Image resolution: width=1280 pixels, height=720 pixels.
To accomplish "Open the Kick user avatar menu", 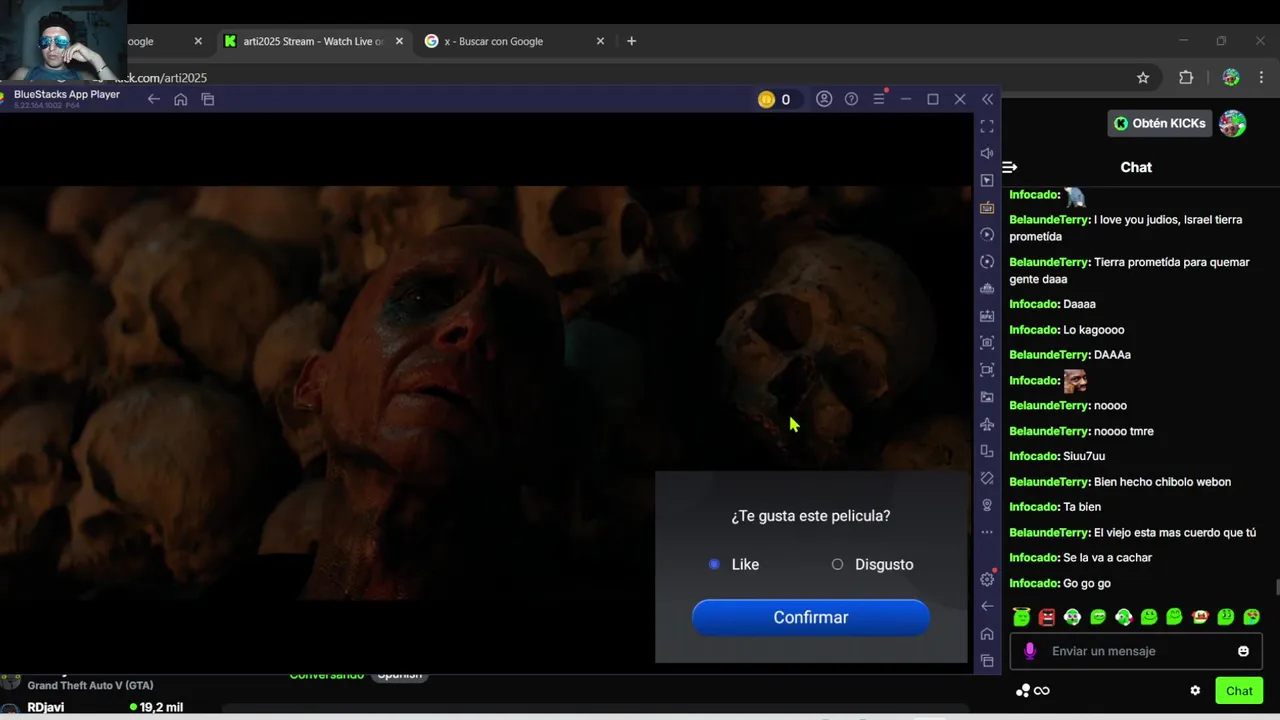I will (x=1233, y=123).
